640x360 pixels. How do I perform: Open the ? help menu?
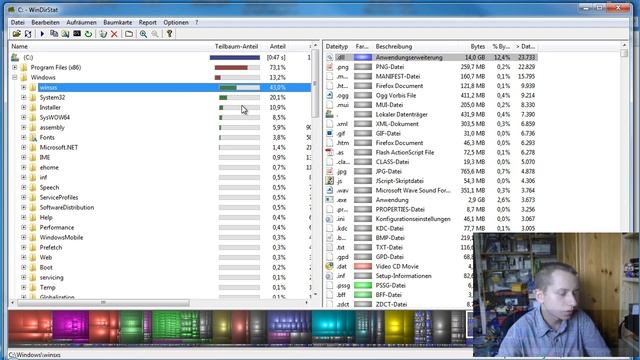196,22
